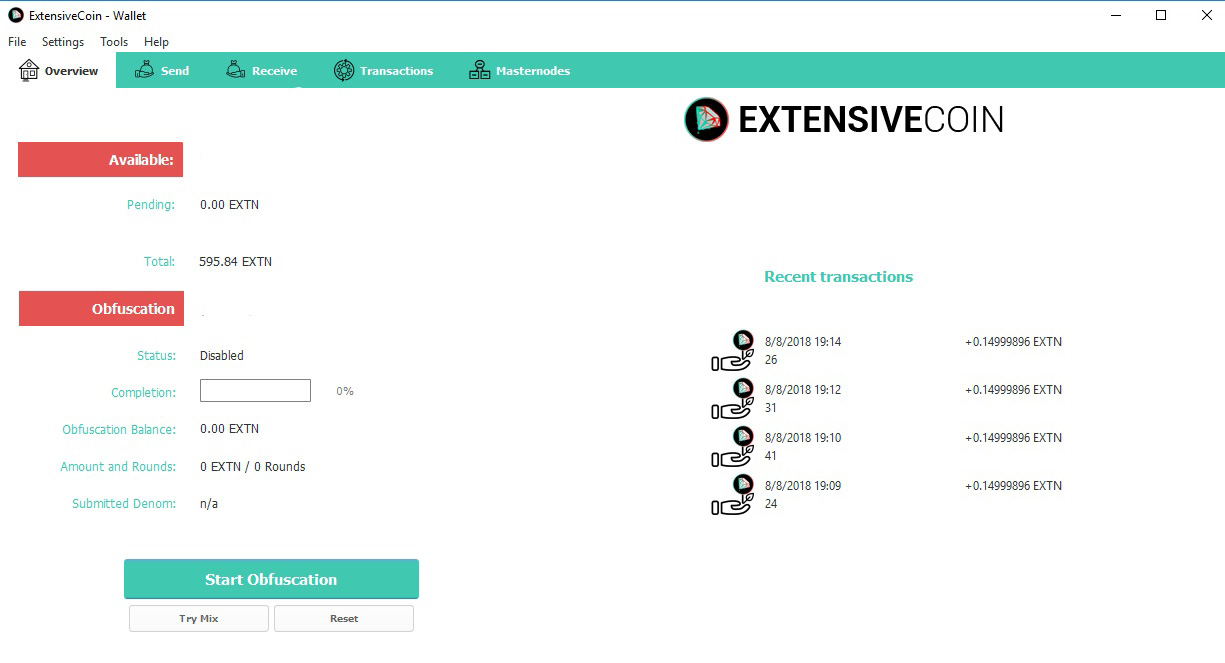Click the Amount and Rounds label
This screenshot has width=1225, height=663.
point(118,467)
